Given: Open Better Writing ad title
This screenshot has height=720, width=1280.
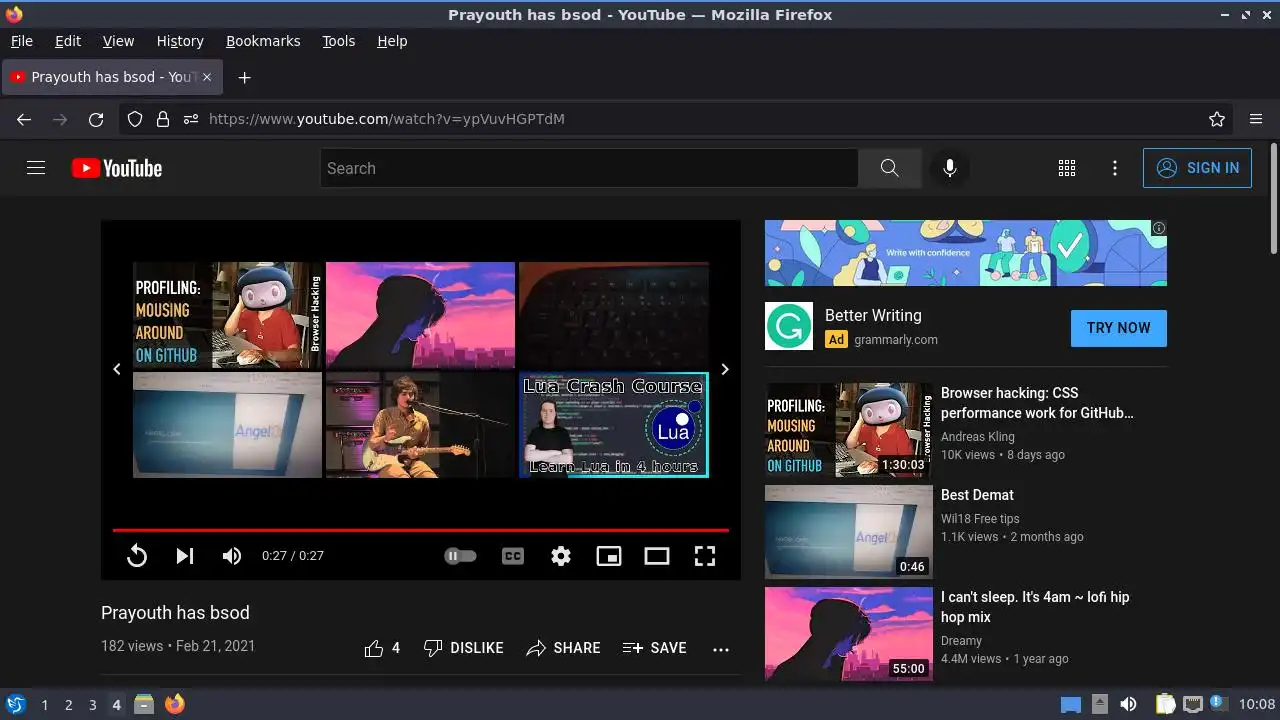Looking at the screenshot, I should [x=873, y=315].
